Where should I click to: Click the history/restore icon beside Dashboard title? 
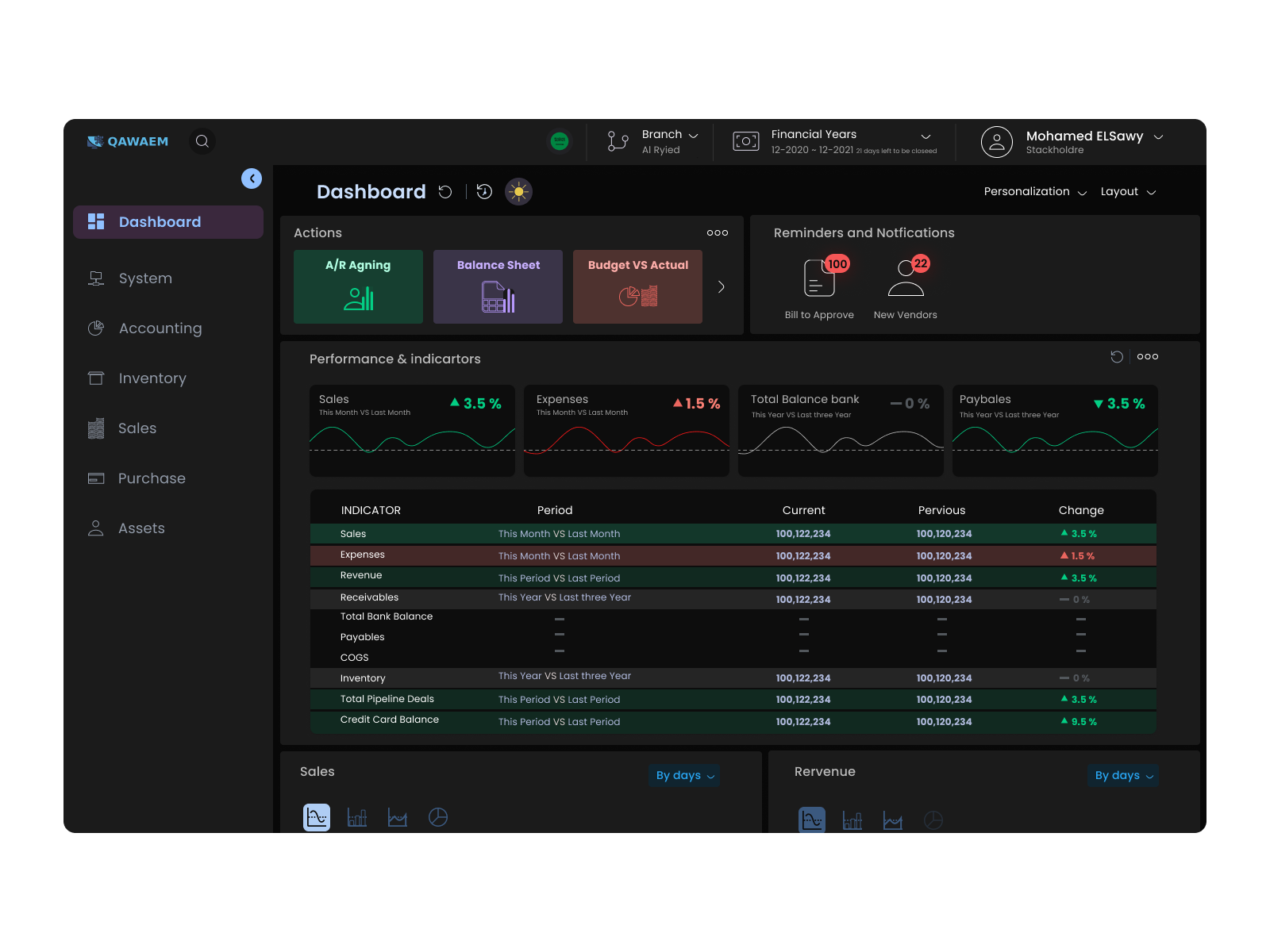coord(484,191)
